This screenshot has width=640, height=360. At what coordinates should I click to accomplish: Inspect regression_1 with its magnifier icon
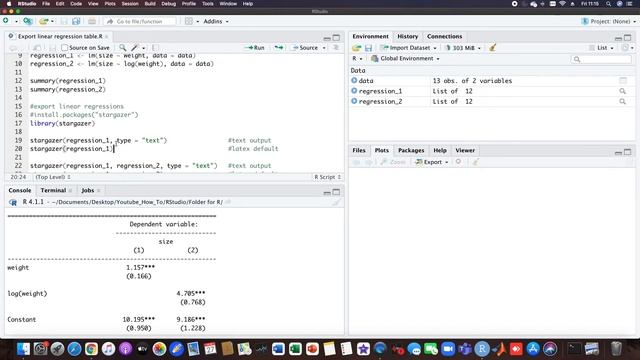tap(622, 91)
